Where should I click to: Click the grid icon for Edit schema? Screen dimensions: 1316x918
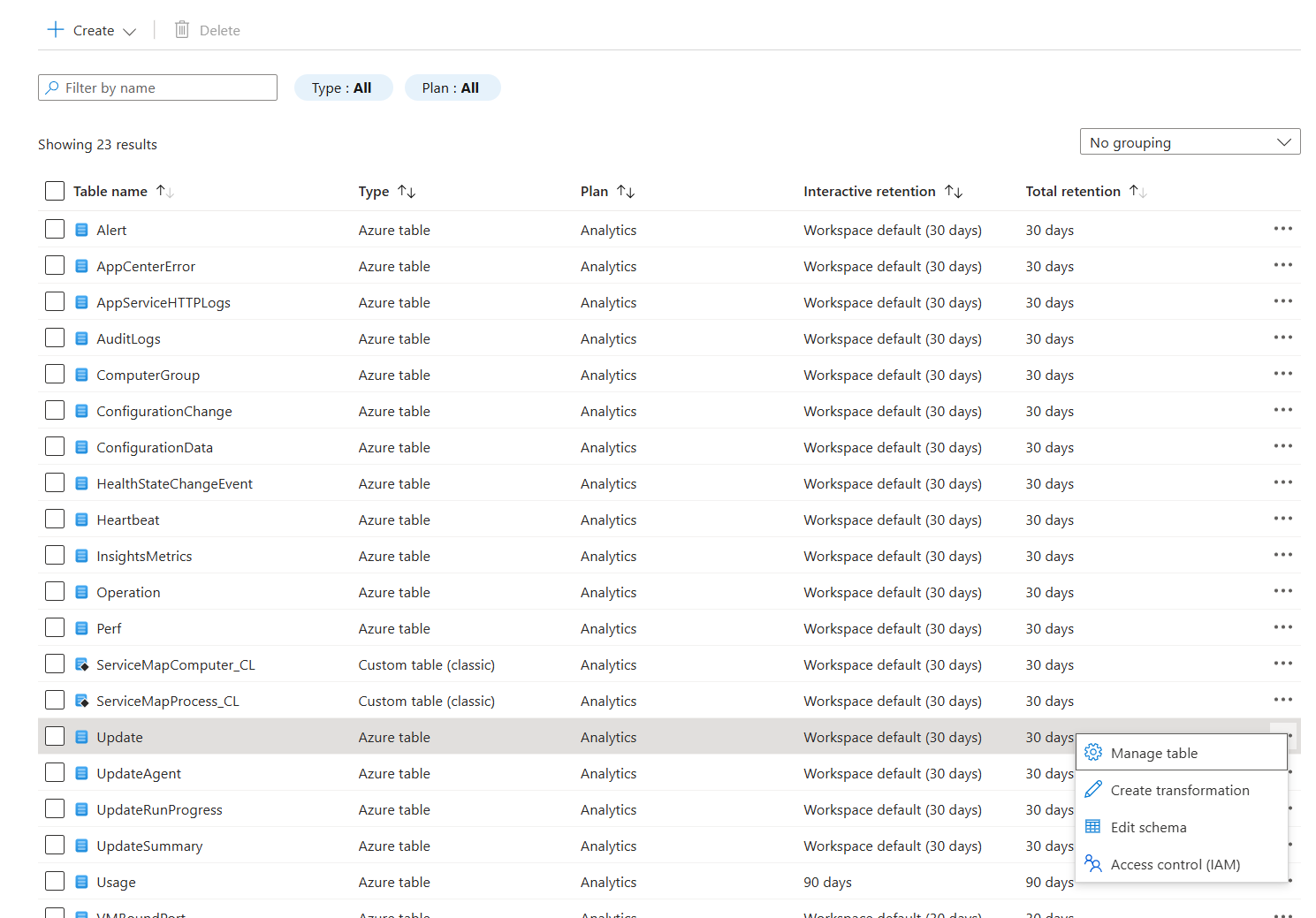[x=1093, y=826]
